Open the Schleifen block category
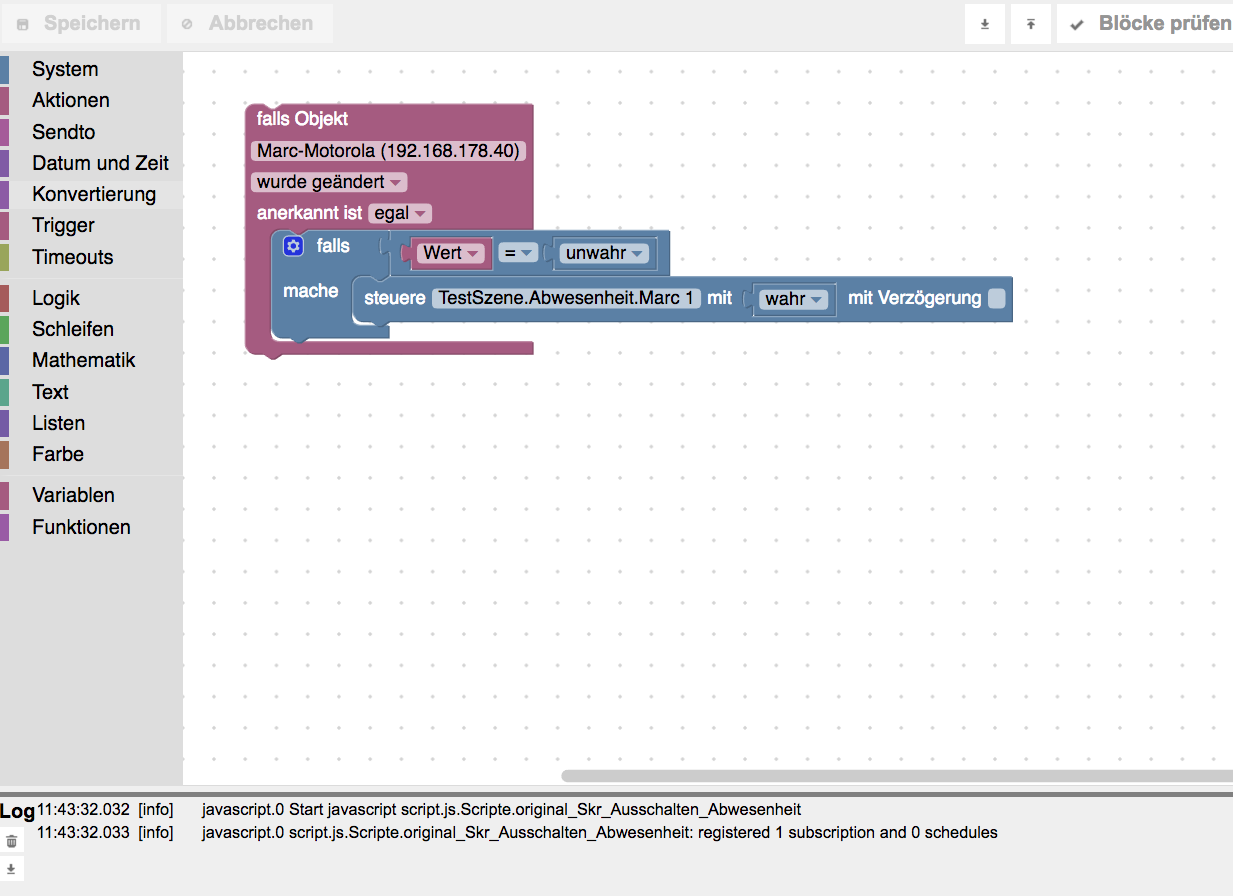The height and width of the screenshot is (896, 1233). click(91, 329)
